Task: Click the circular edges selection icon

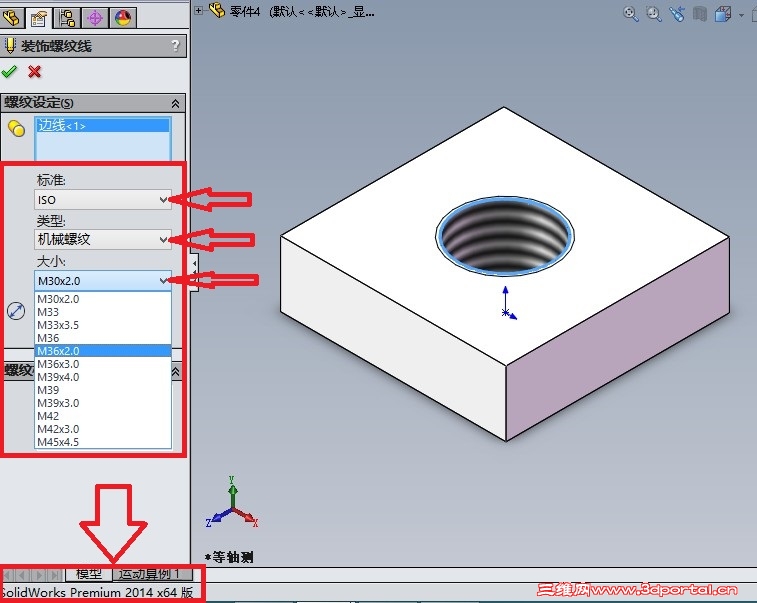Action: click(x=16, y=128)
